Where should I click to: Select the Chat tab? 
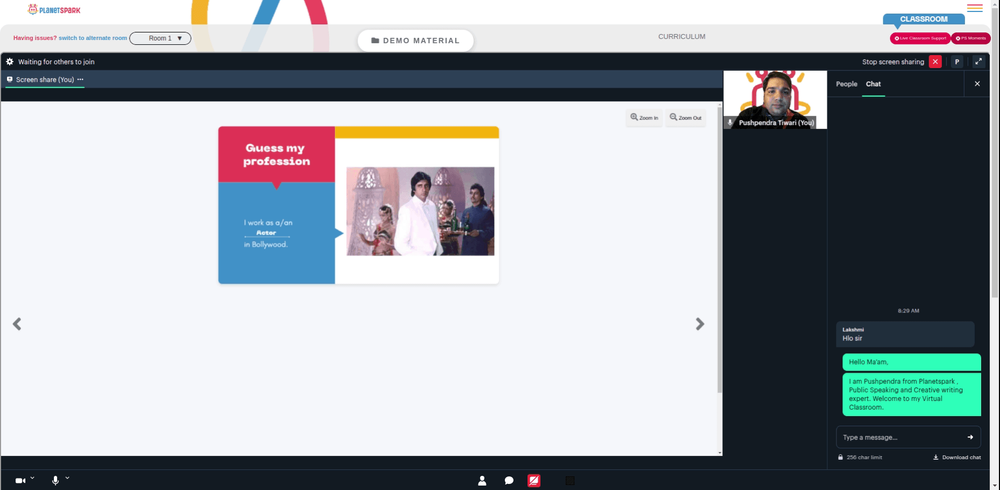tap(873, 84)
